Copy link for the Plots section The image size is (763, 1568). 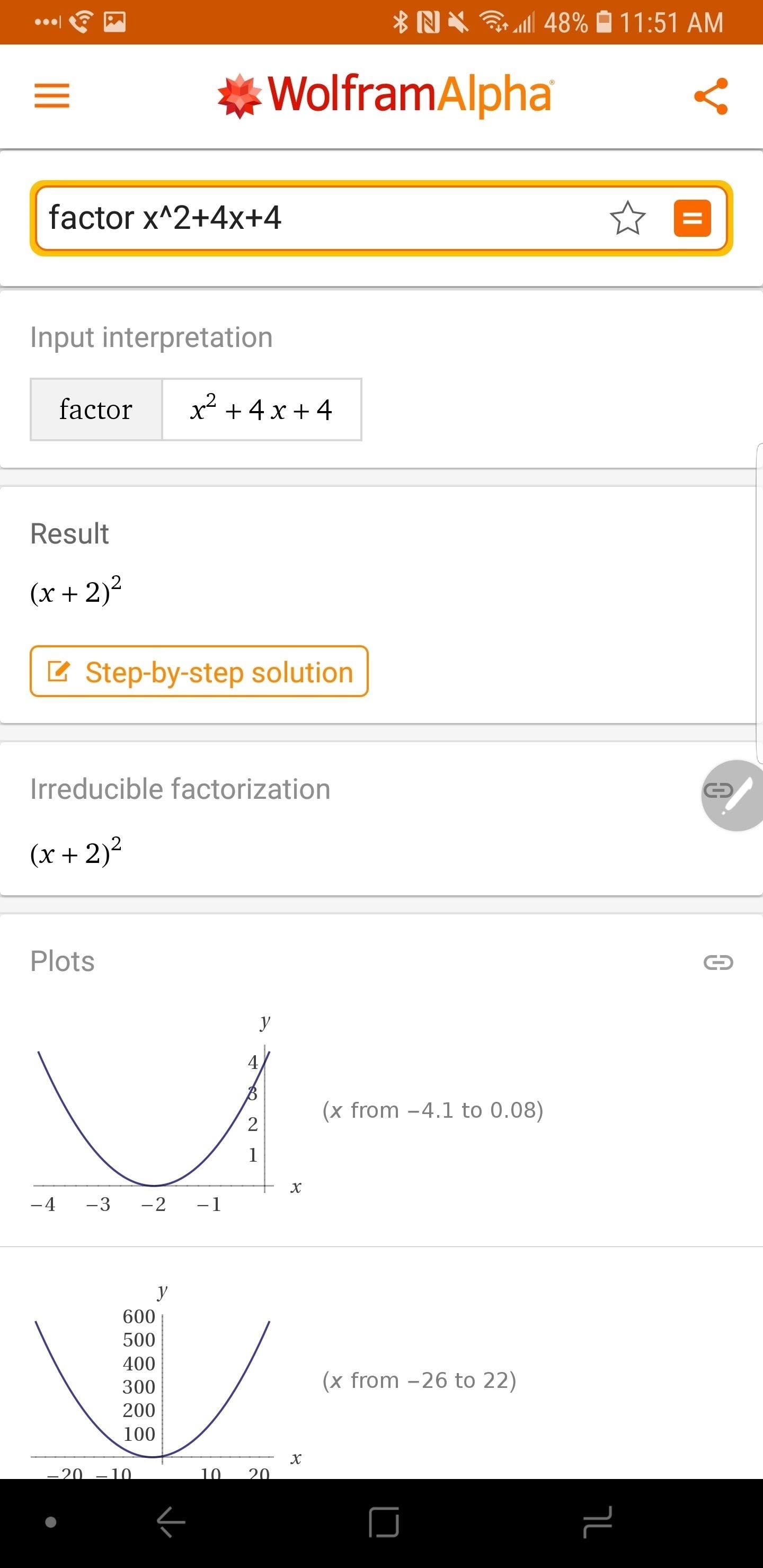coord(718,963)
